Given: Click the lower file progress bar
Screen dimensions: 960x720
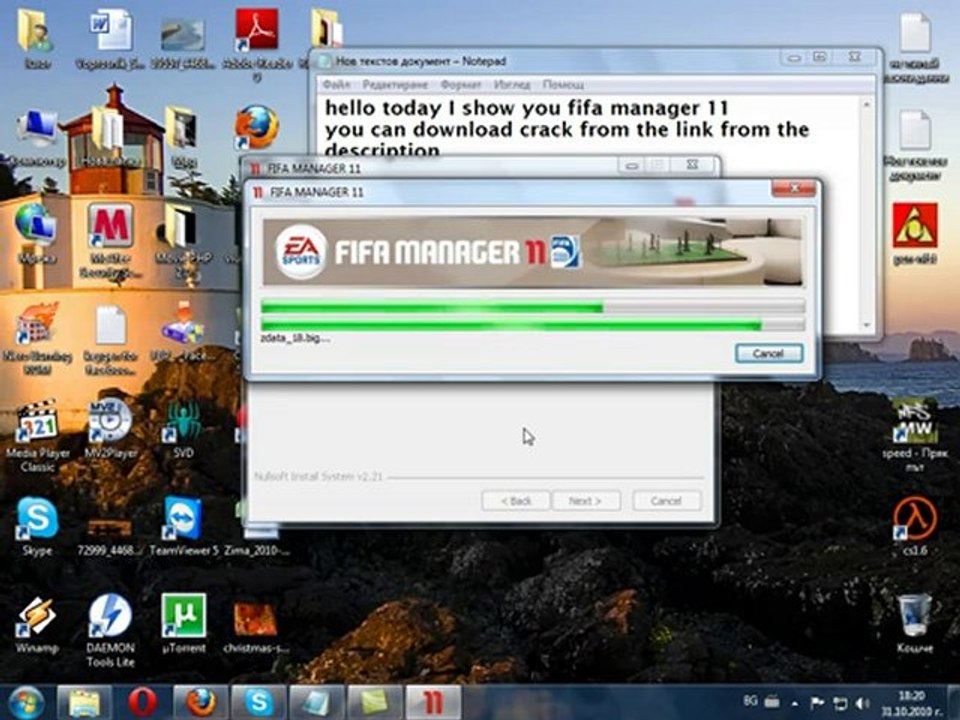Looking at the screenshot, I should click(533, 324).
